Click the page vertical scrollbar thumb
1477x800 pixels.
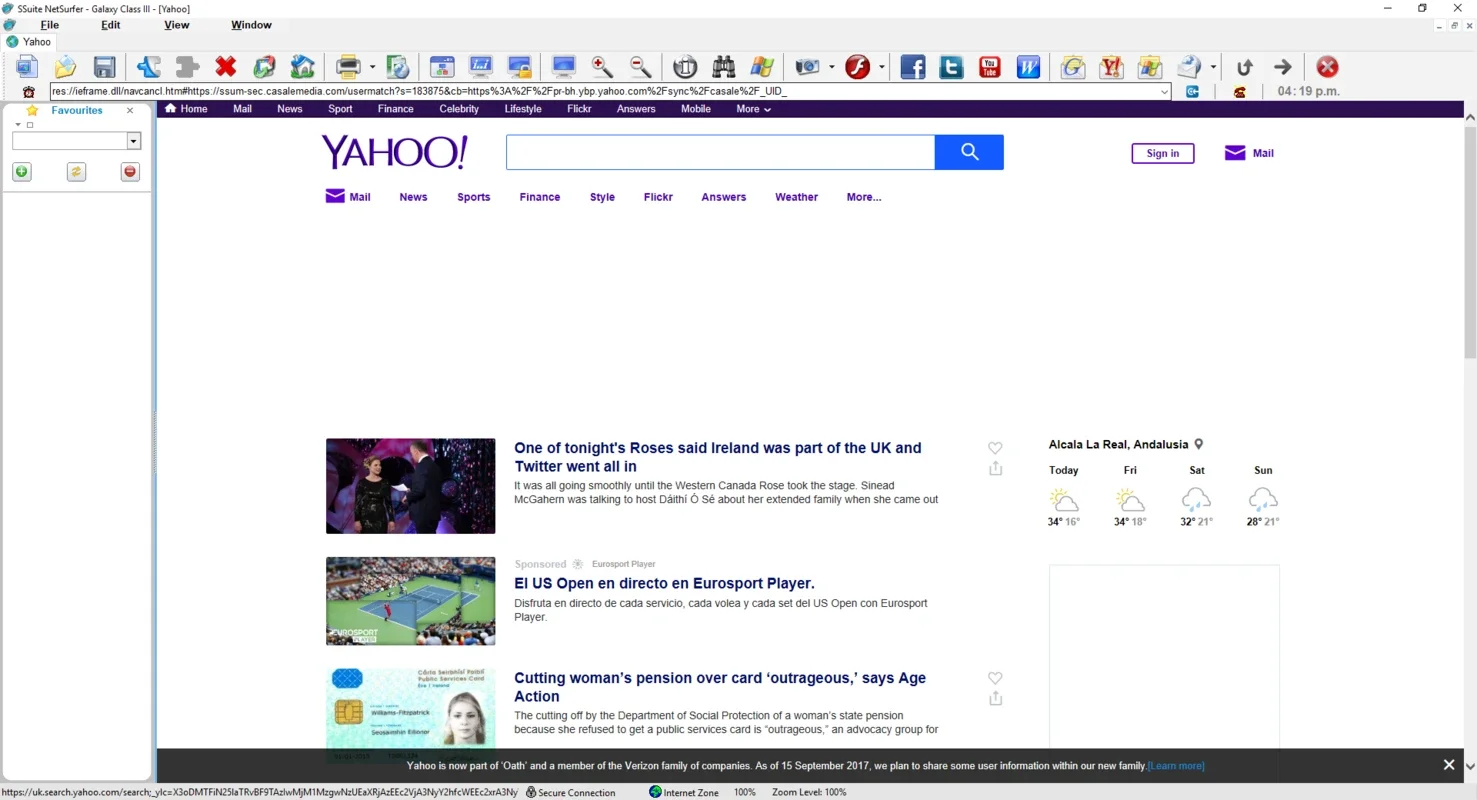pyautogui.click(x=1470, y=242)
